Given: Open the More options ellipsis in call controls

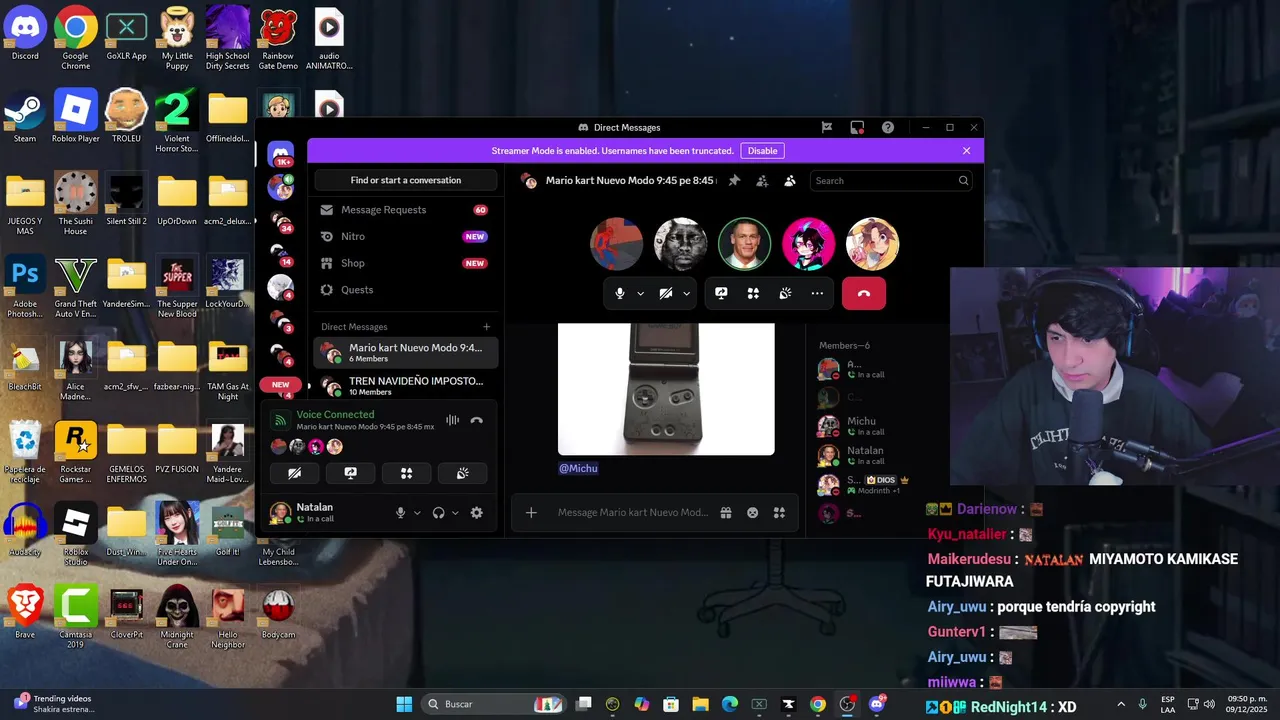Looking at the screenshot, I should click(x=817, y=293).
